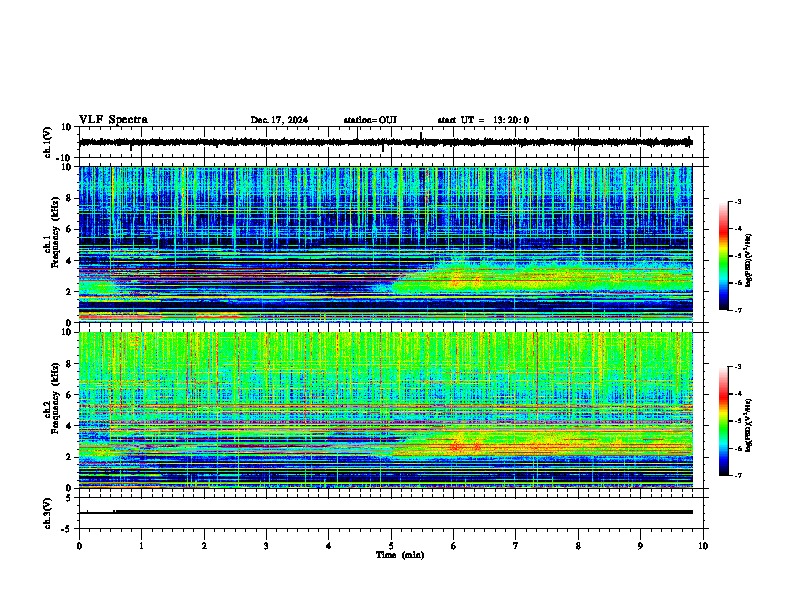The width and height of the screenshot is (792, 612).
Task: Click the ch.2 "Frequency (kHz)" axis label
Action: tap(56, 397)
